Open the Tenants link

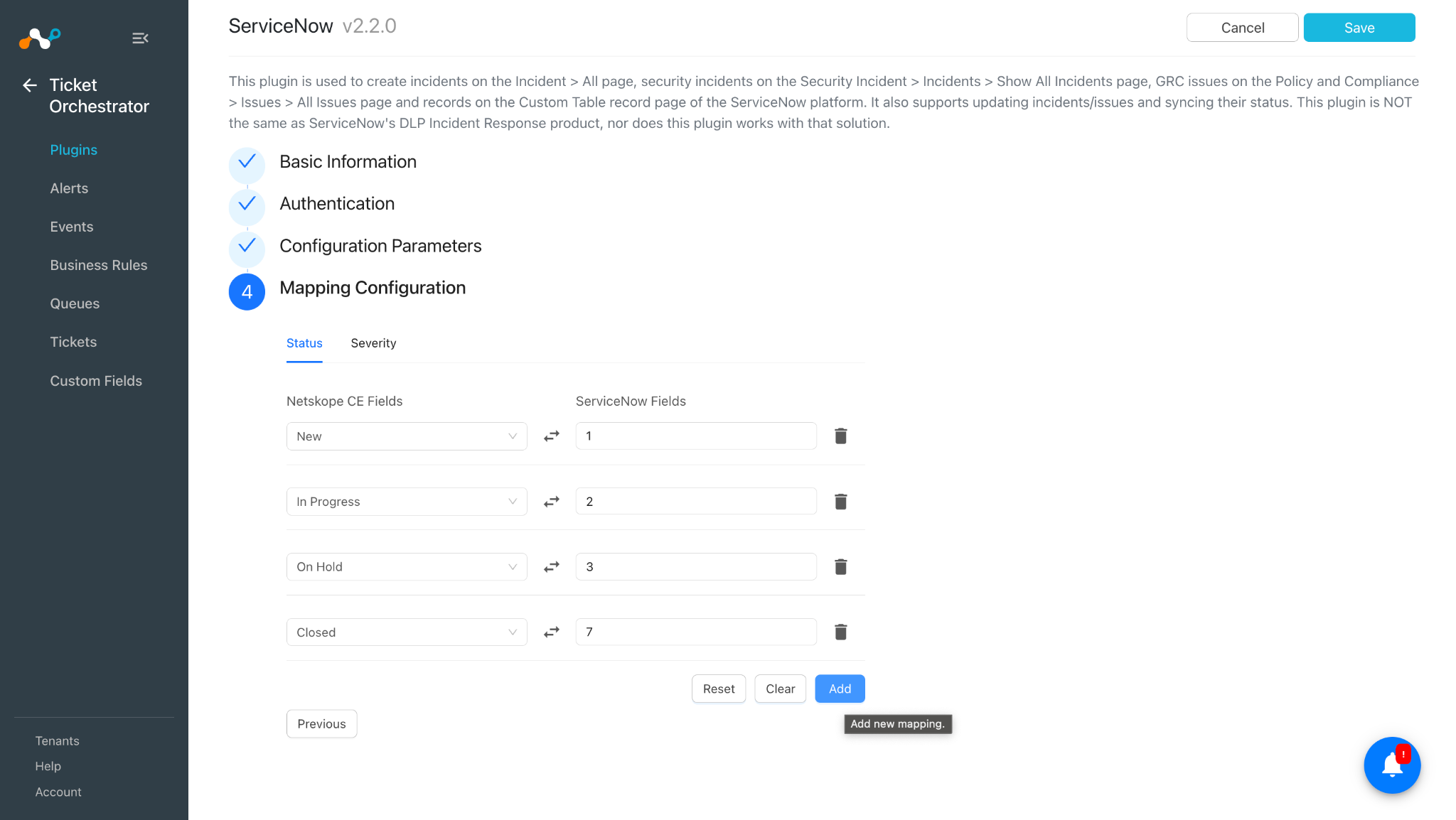(58, 741)
